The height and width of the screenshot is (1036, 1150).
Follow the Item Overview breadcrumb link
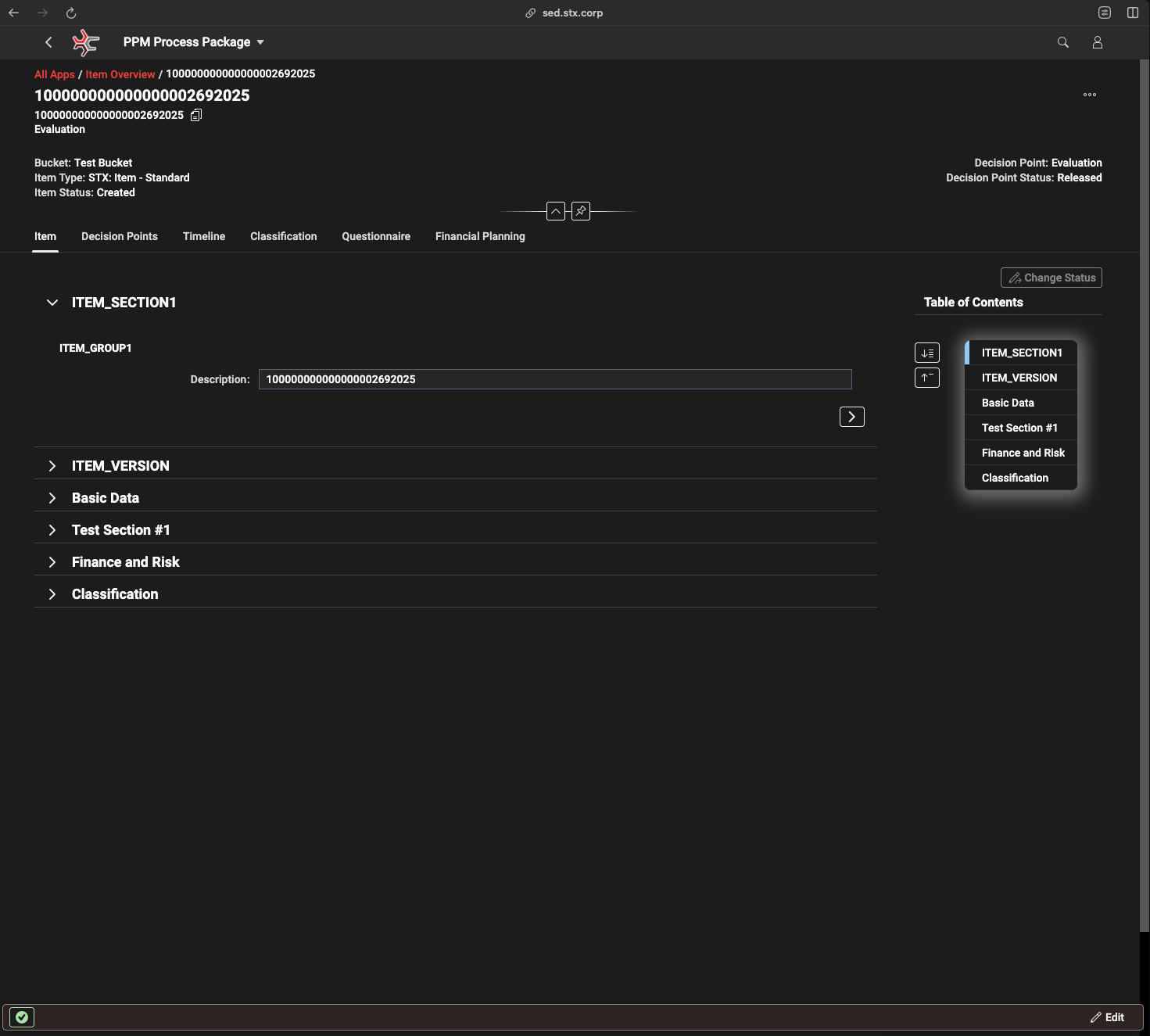point(120,74)
